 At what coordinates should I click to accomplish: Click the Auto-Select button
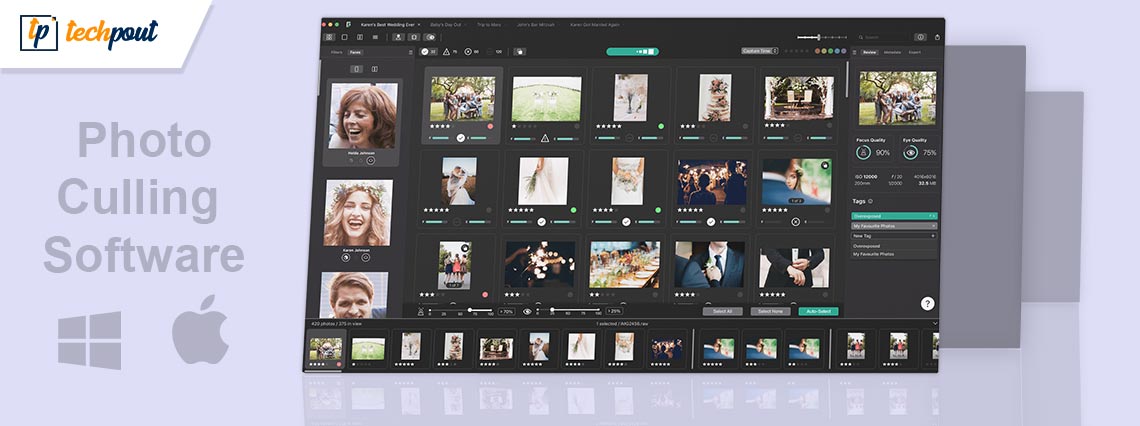819,311
